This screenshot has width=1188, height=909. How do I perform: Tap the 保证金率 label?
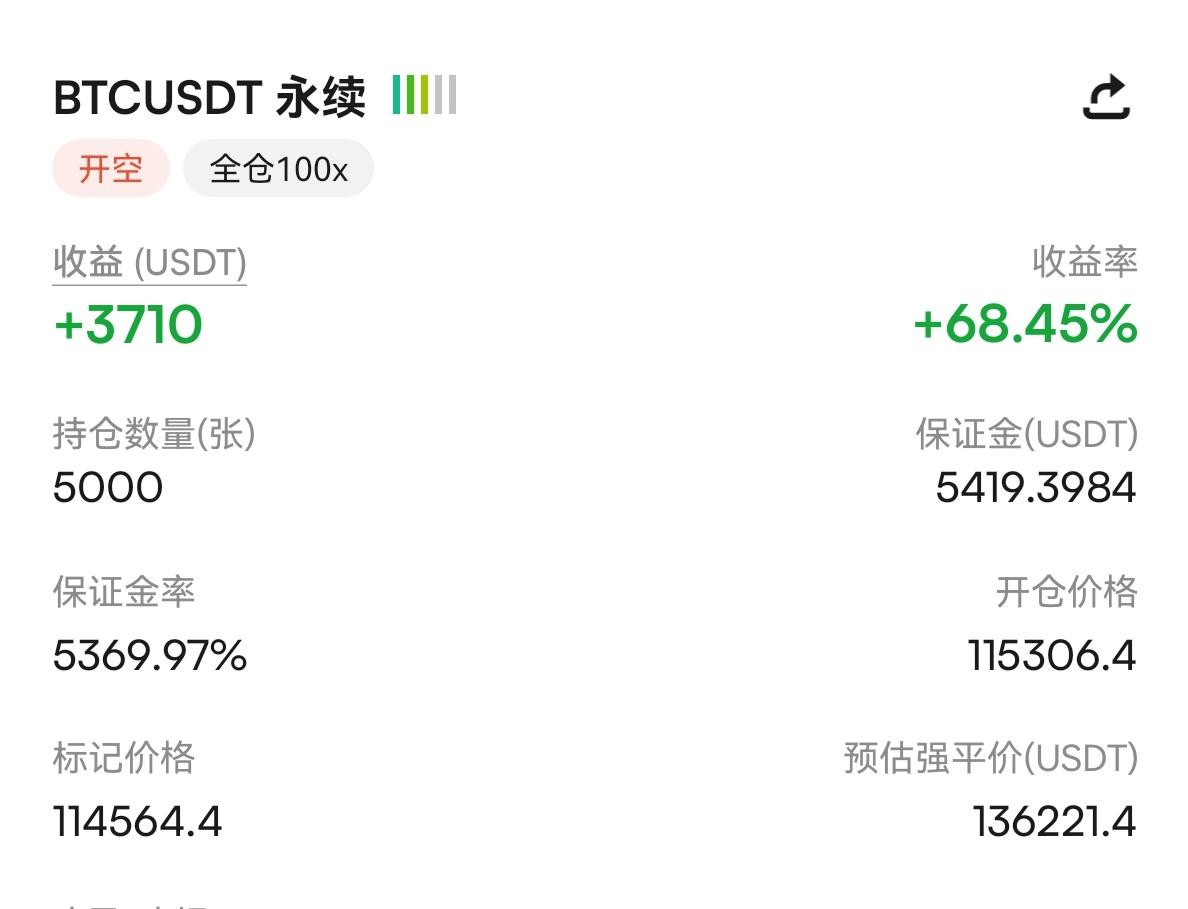coord(123,592)
